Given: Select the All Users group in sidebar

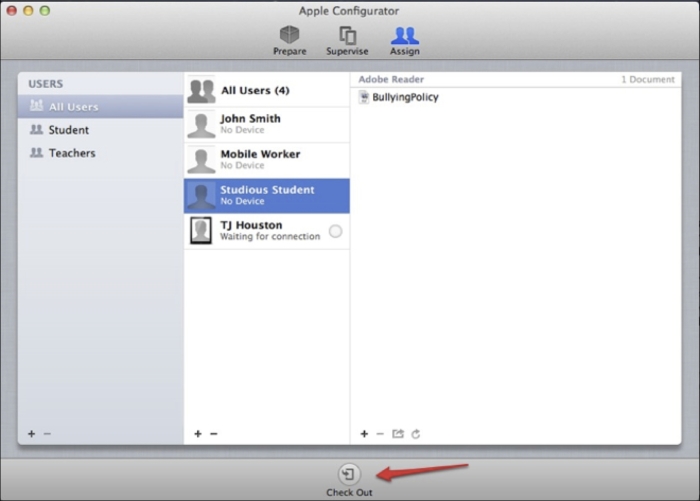Looking at the screenshot, I should (100, 106).
